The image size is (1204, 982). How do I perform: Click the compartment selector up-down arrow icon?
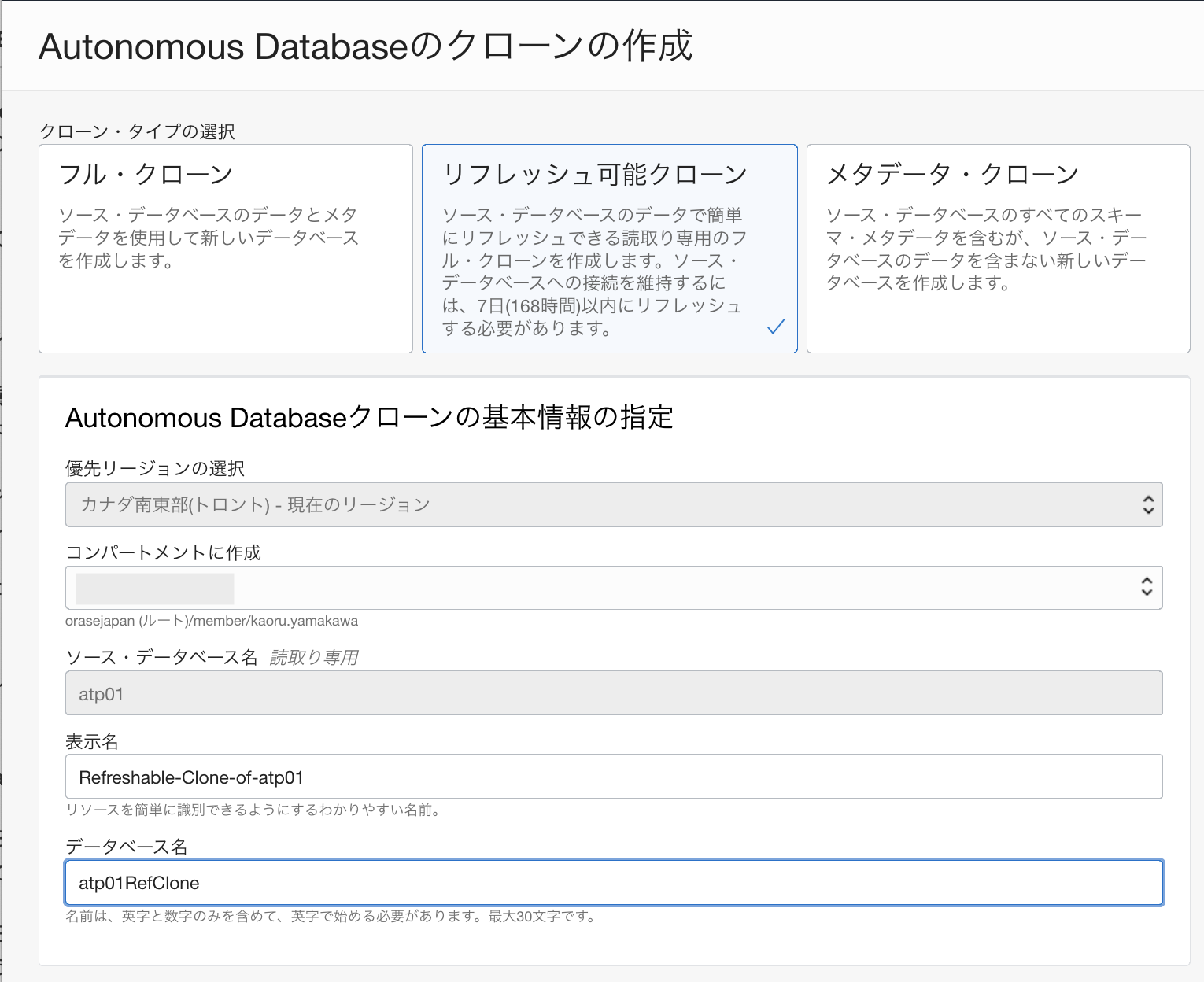point(1147,587)
